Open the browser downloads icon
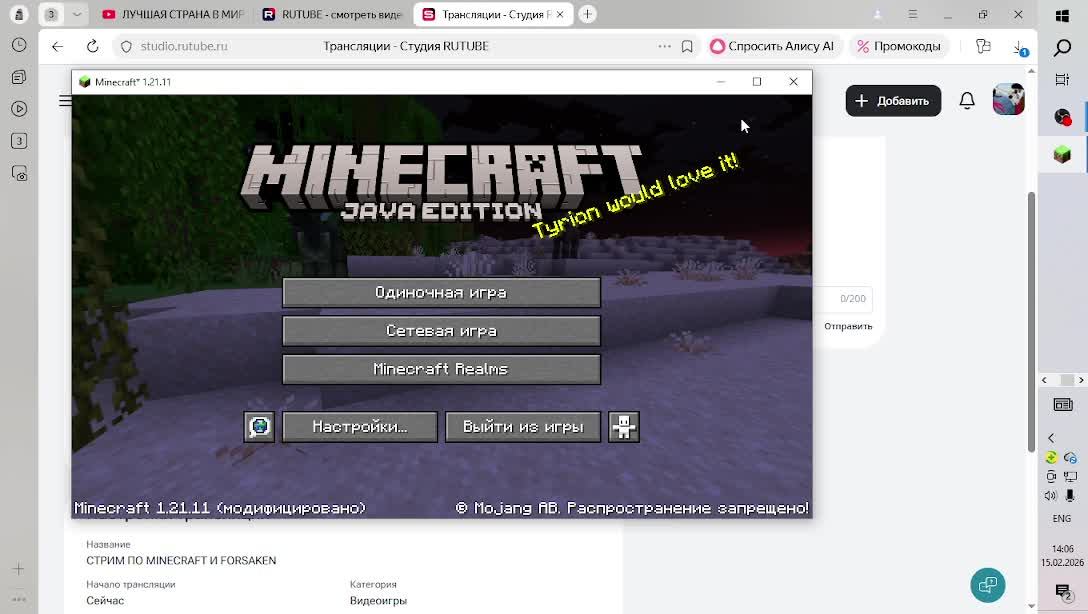The width and height of the screenshot is (1088, 614). (1019, 47)
